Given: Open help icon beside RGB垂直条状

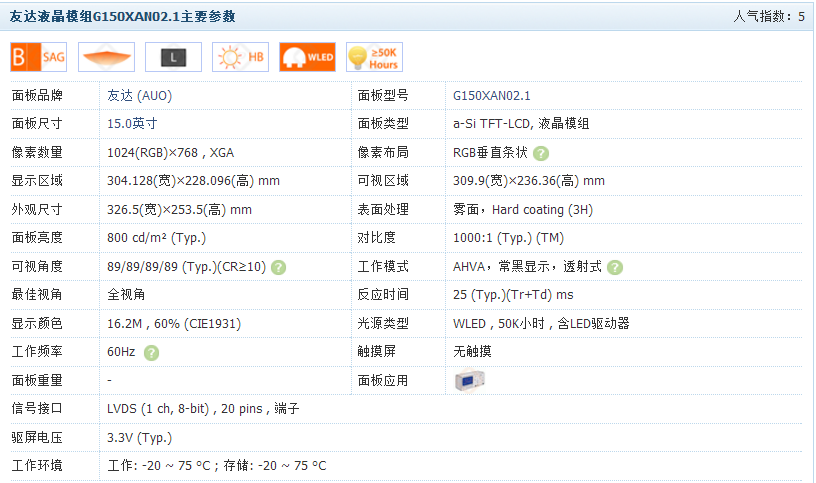Looking at the screenshot, I should click(541, 153).
